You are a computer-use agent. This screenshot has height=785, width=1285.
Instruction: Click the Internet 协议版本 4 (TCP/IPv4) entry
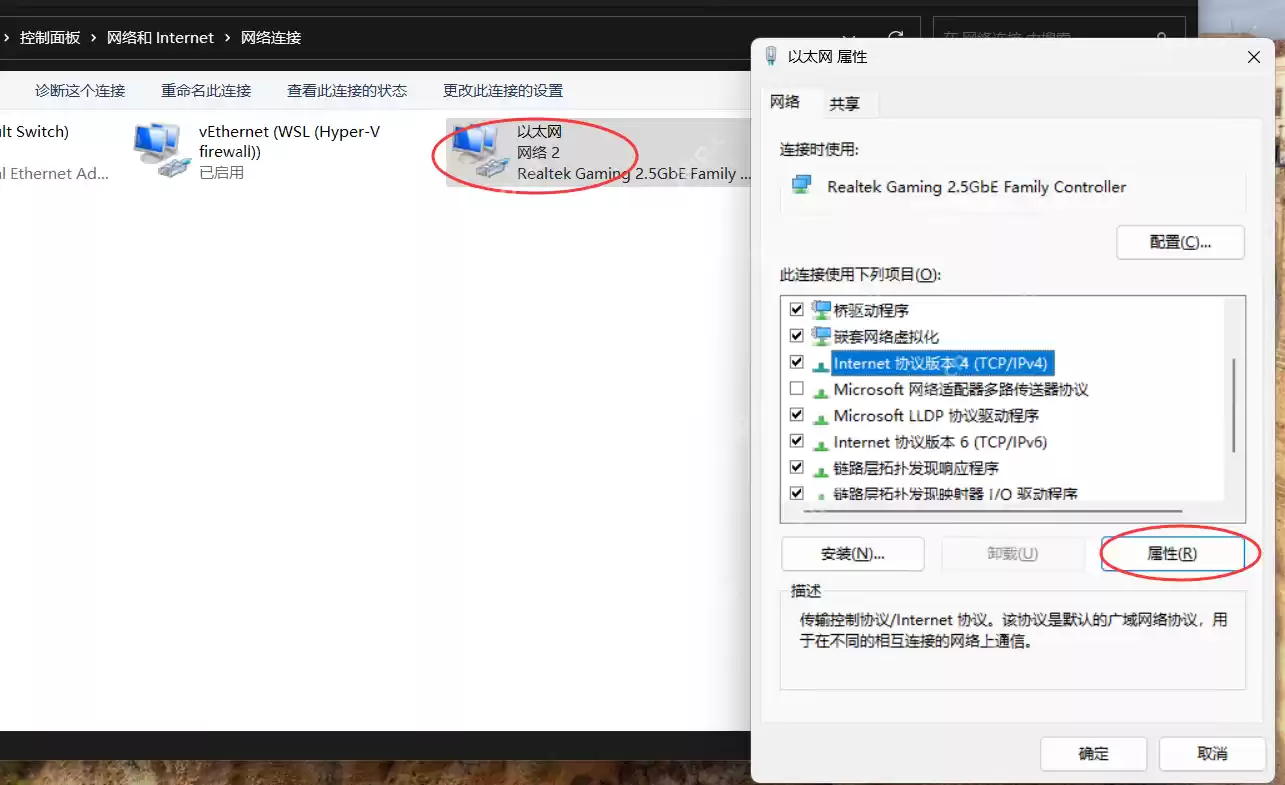[x=941, y=363]
